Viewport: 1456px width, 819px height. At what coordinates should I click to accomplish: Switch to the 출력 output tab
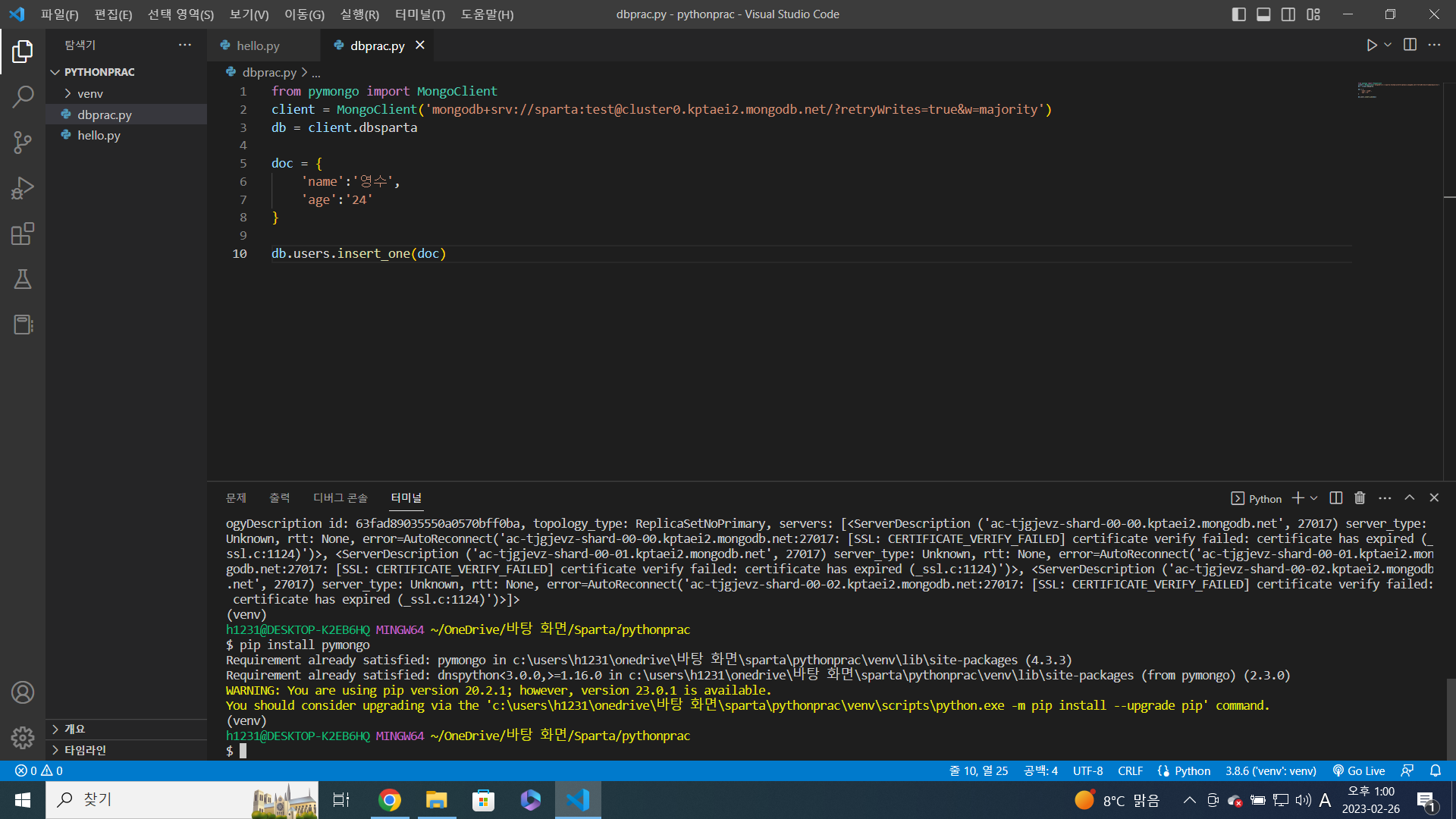click(279, 498)
